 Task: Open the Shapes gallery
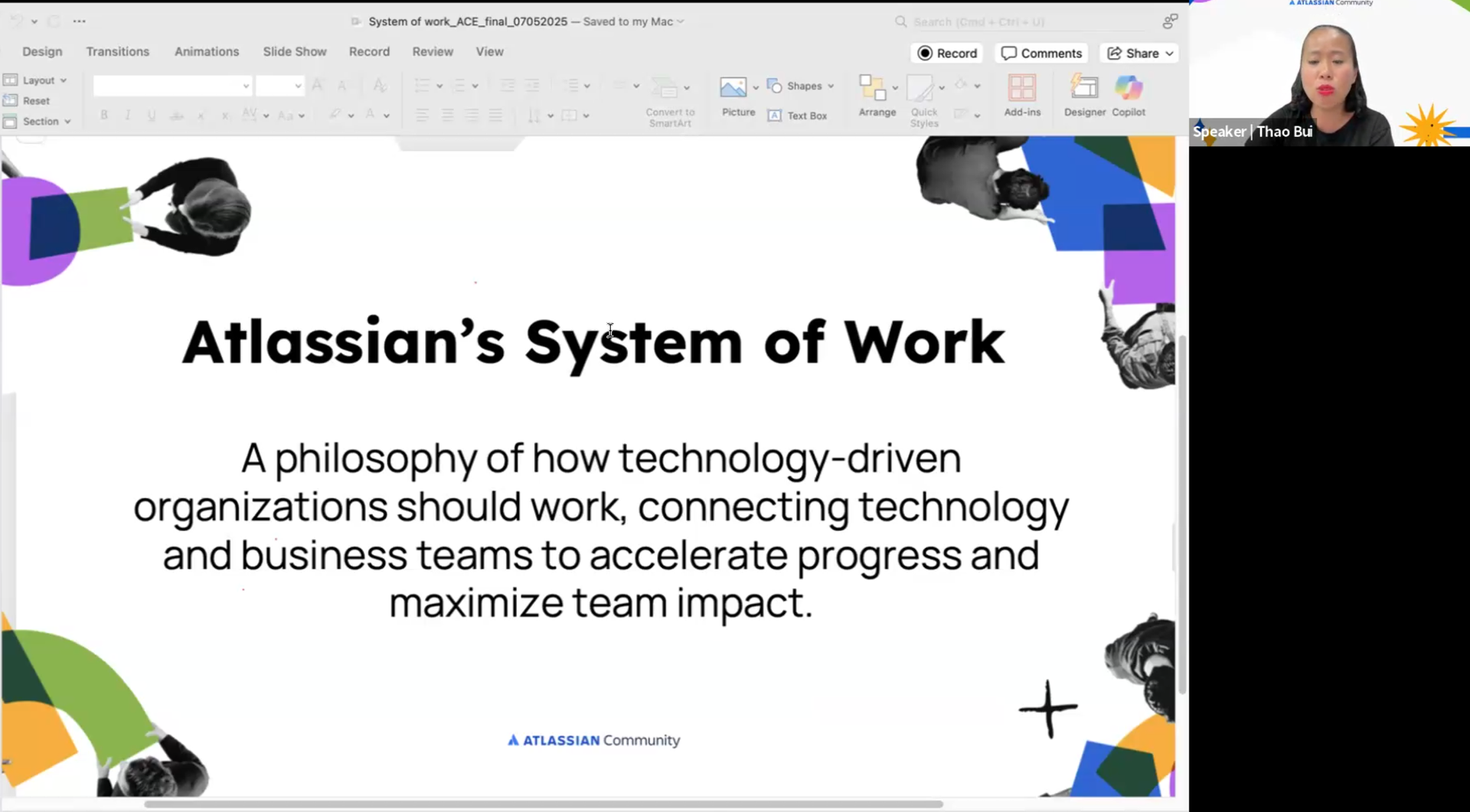800,86
